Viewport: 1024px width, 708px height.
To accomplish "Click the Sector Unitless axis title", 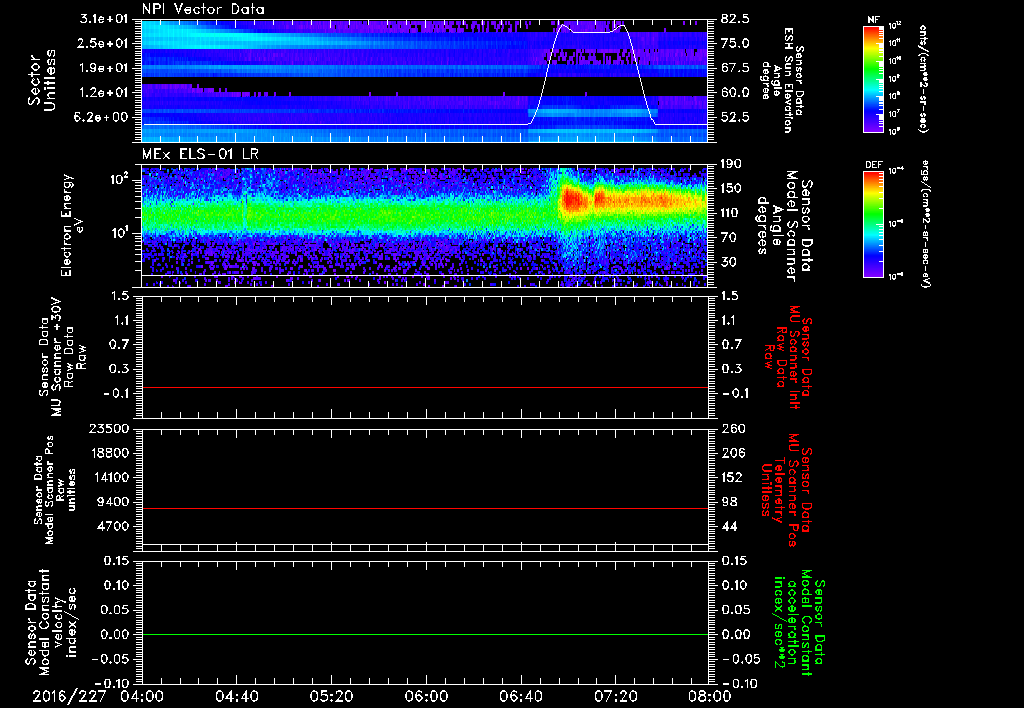I will tap(41, 80).
